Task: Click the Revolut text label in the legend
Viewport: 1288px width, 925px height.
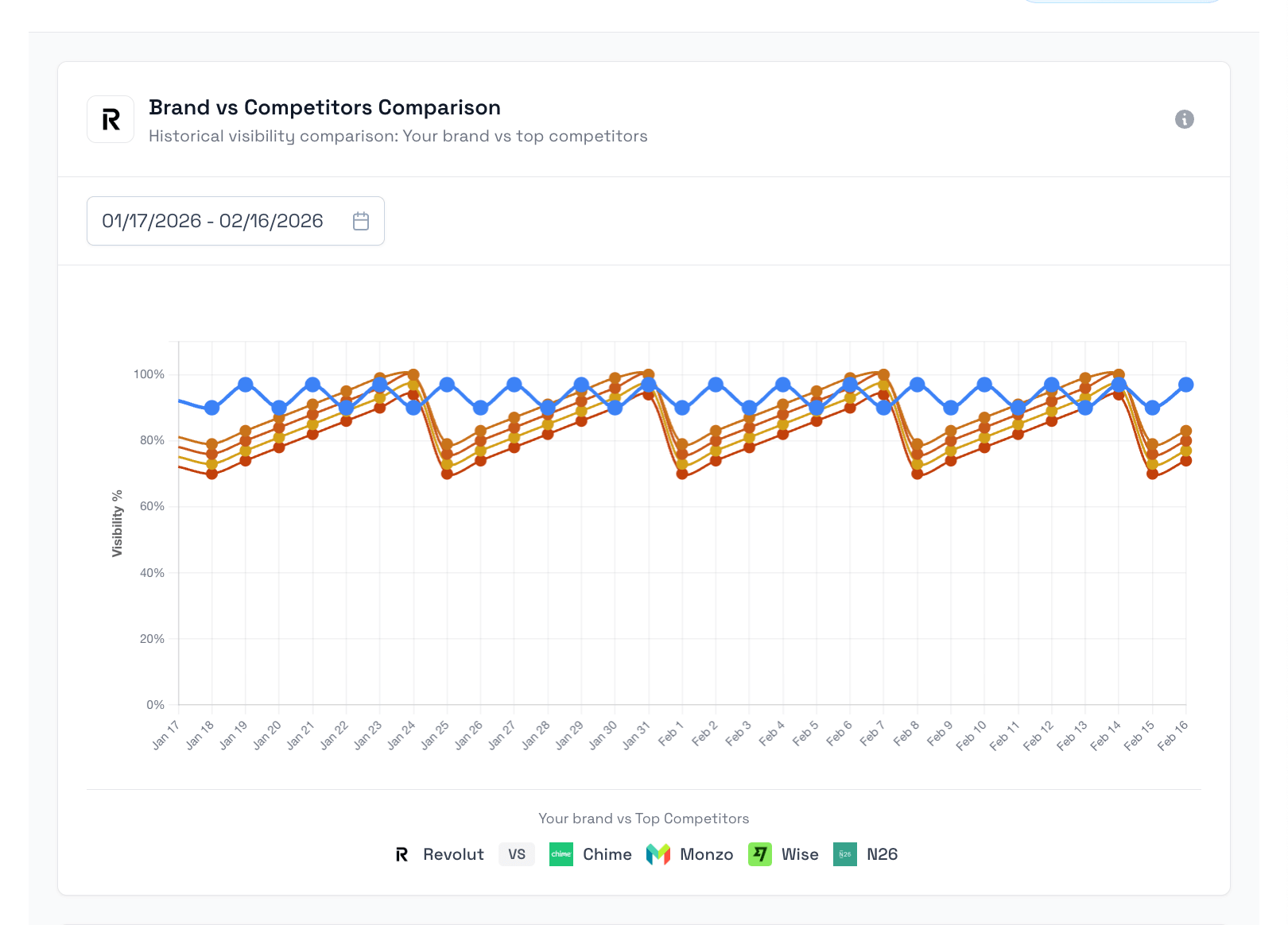Action: 453,854
